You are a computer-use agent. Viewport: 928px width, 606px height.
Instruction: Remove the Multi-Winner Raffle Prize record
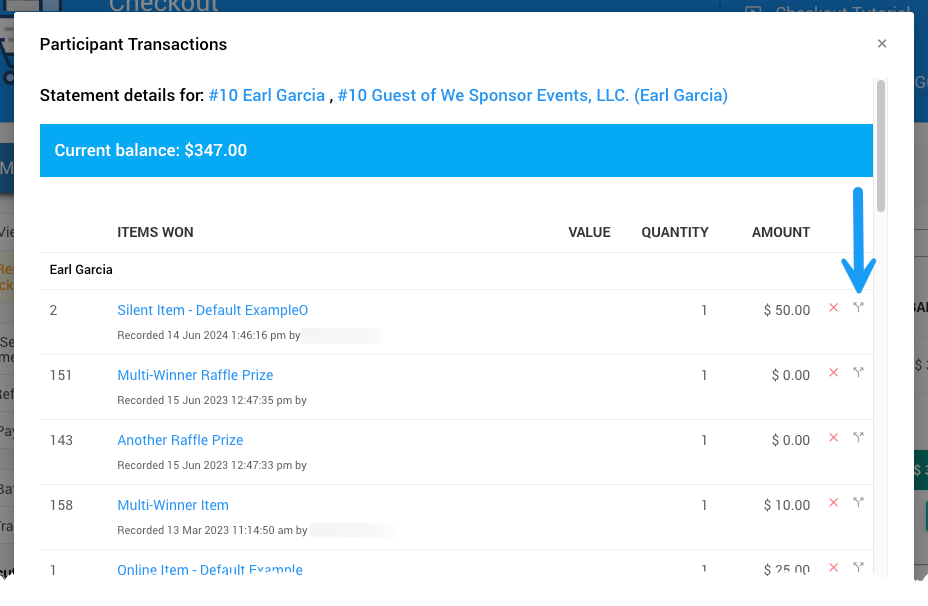click(833, 373)
